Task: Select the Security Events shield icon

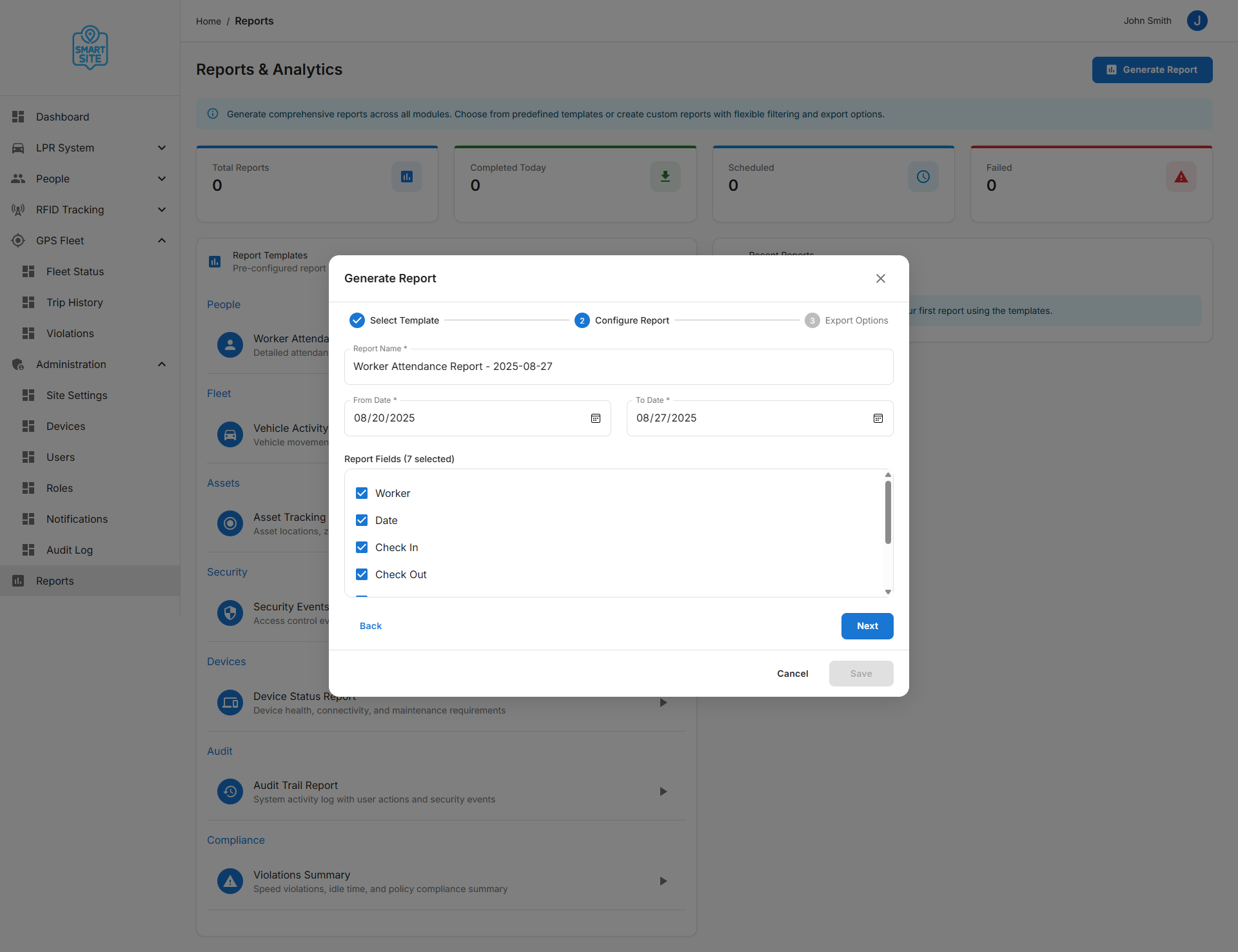Action: (x=230, y=612)
